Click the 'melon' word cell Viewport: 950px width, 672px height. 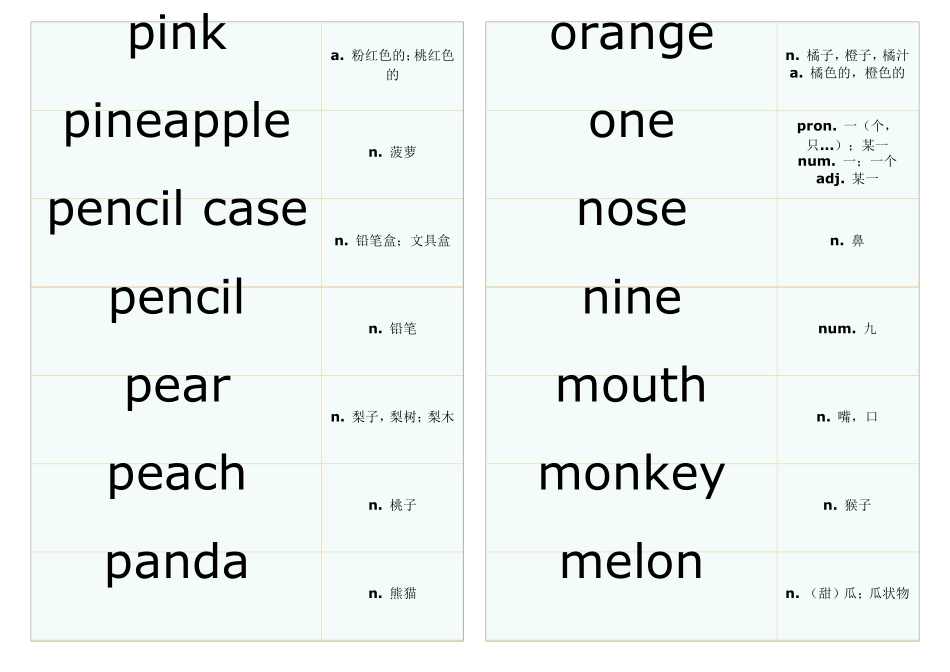point(632,563)
